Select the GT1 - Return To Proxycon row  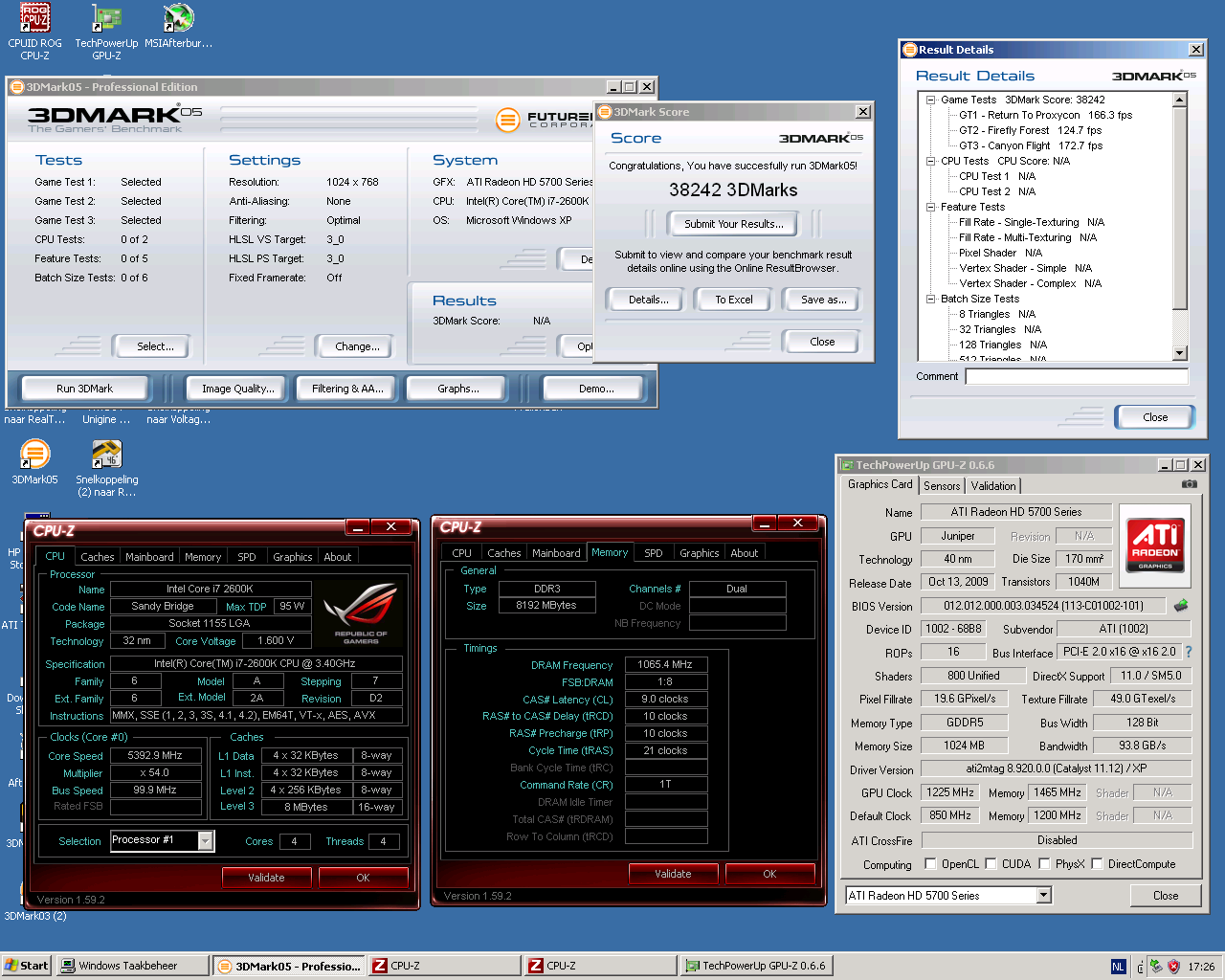click(1045, 115)
